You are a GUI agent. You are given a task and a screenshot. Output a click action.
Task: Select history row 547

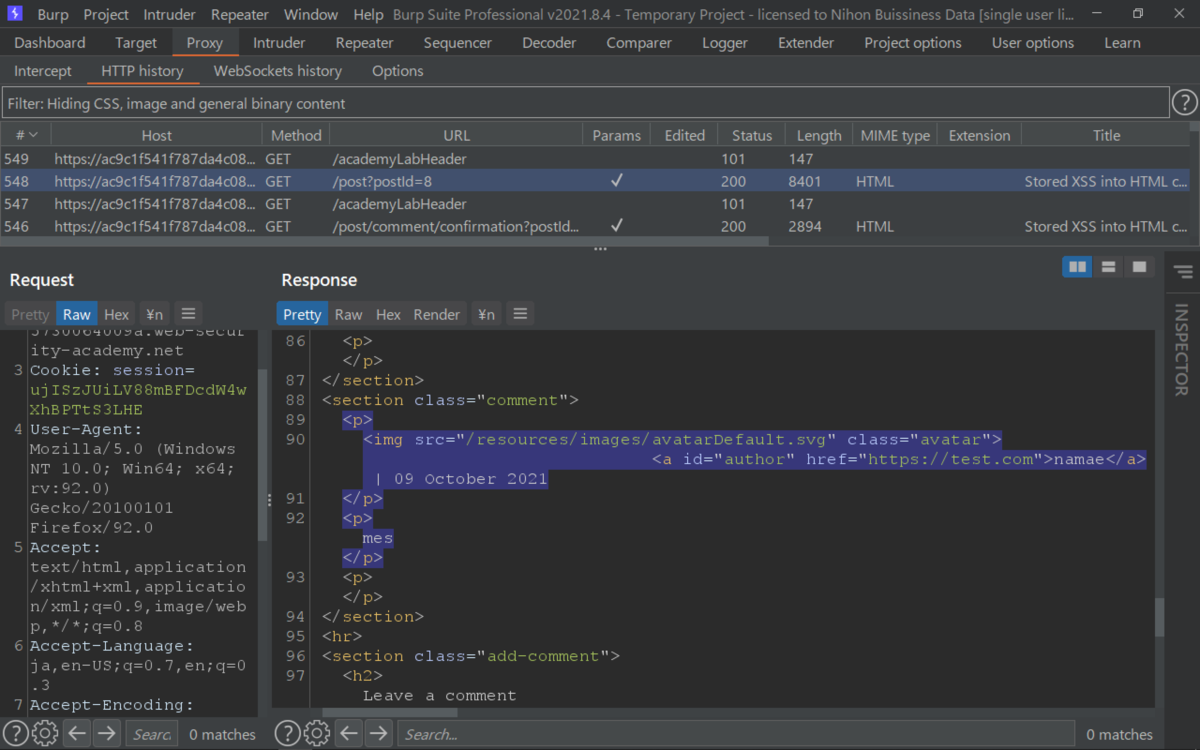pyautogui.click(x=595, y=204)
